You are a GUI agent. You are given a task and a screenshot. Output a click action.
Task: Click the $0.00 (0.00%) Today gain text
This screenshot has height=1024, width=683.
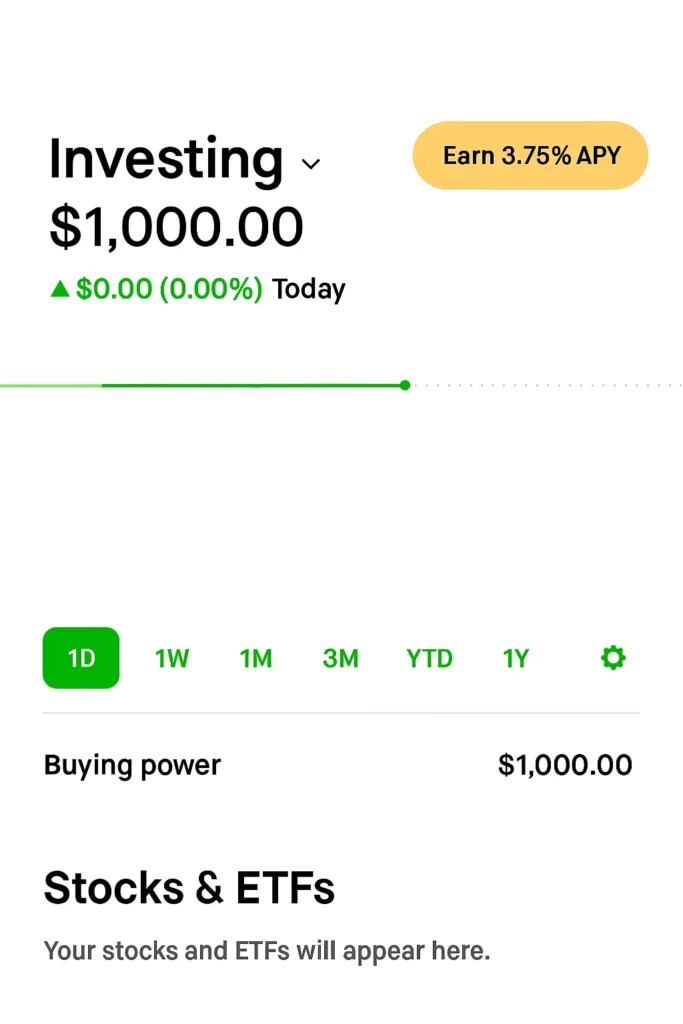coord(160,289)
